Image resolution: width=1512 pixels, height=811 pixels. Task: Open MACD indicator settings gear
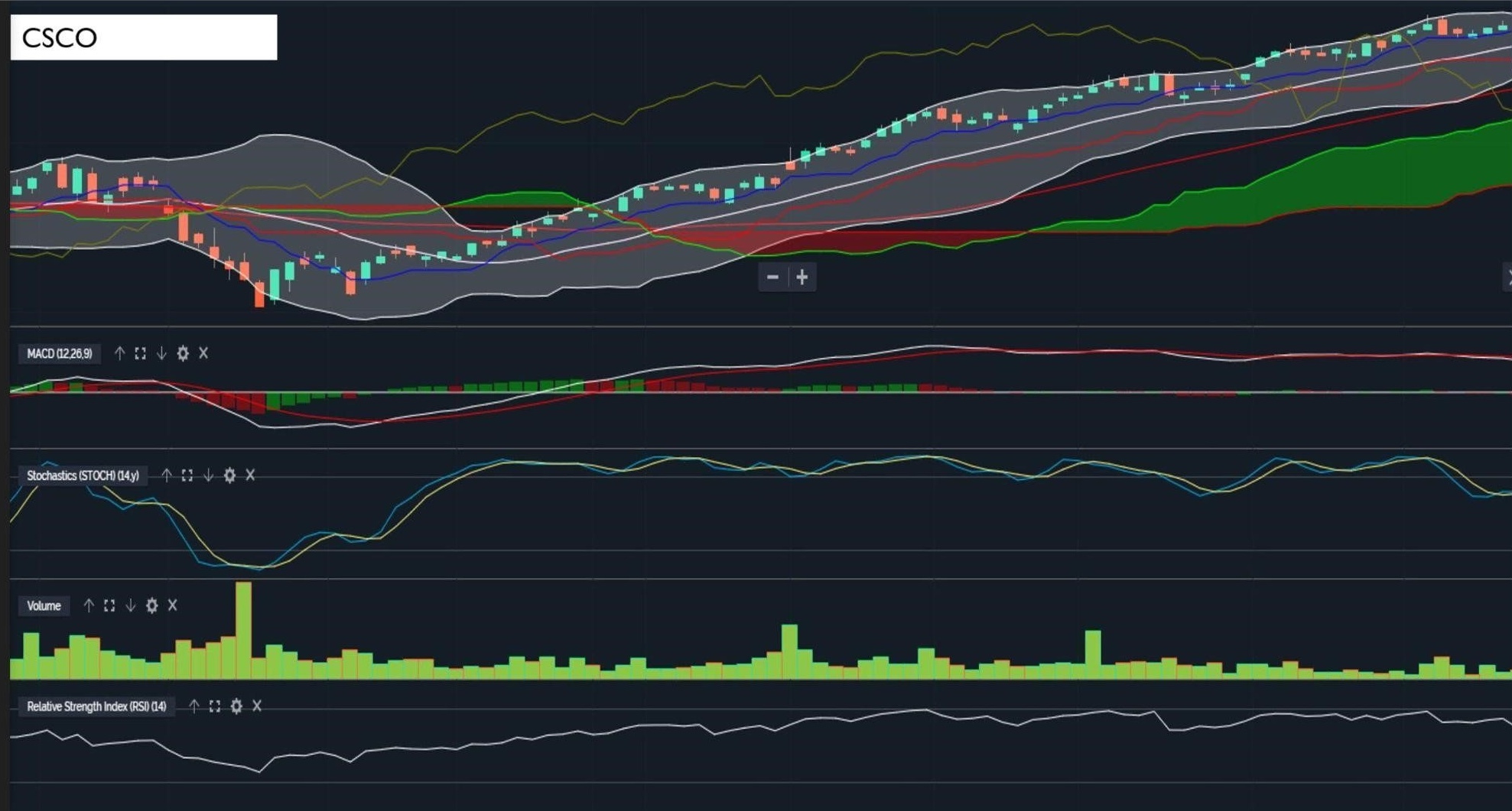click(x=183, y=353)
